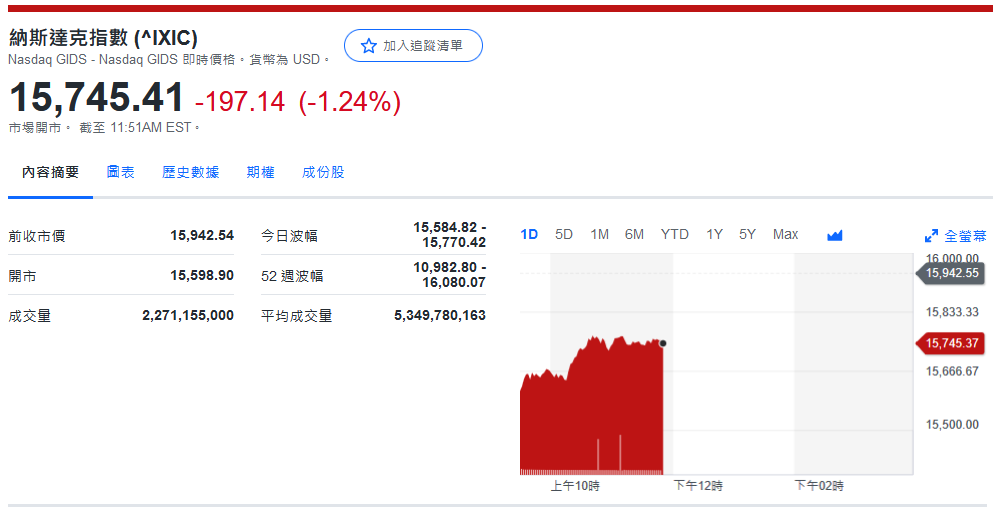Select the Max chart range

[785, 234]
